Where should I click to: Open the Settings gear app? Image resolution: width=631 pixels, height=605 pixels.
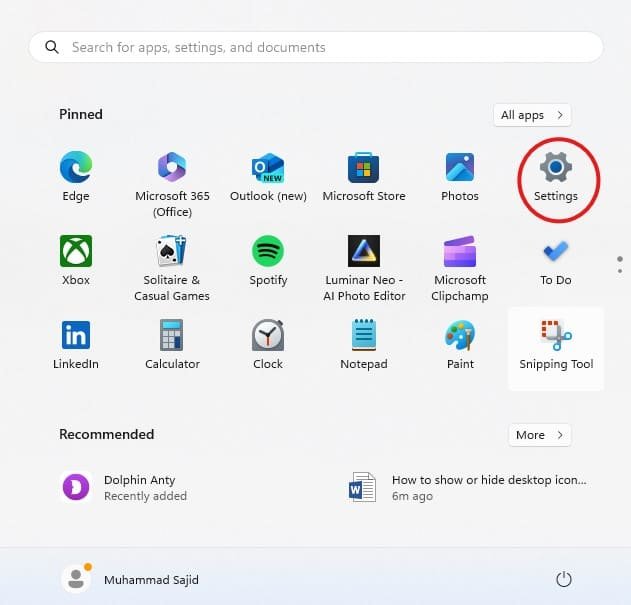coord(556,176)
